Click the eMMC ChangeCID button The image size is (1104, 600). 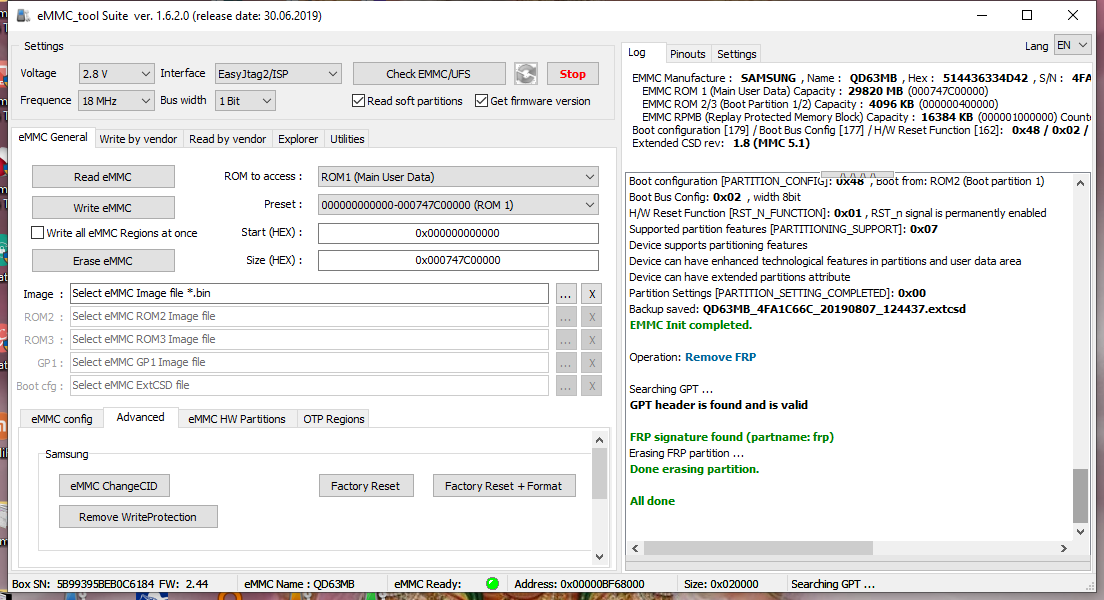tap(114, 486)
